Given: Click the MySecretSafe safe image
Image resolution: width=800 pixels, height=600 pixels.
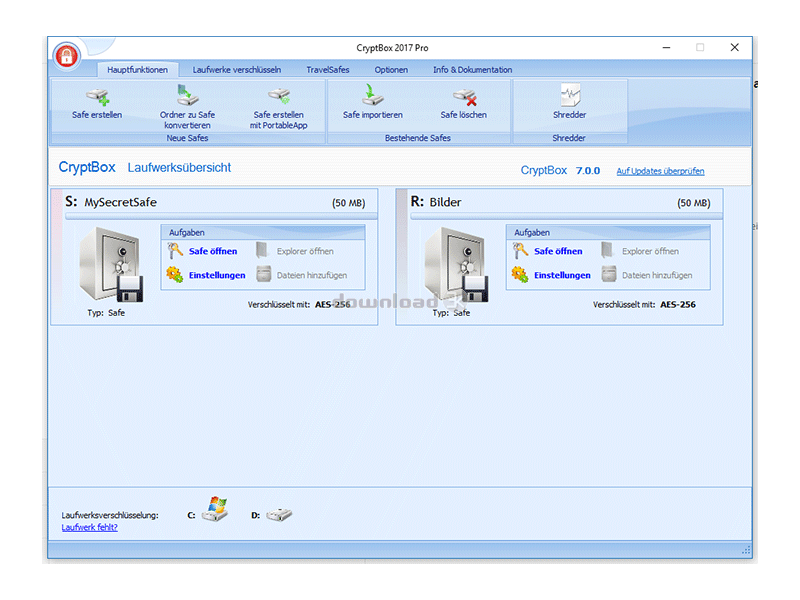Looking at the screenshot, I should tap(111, 265).
